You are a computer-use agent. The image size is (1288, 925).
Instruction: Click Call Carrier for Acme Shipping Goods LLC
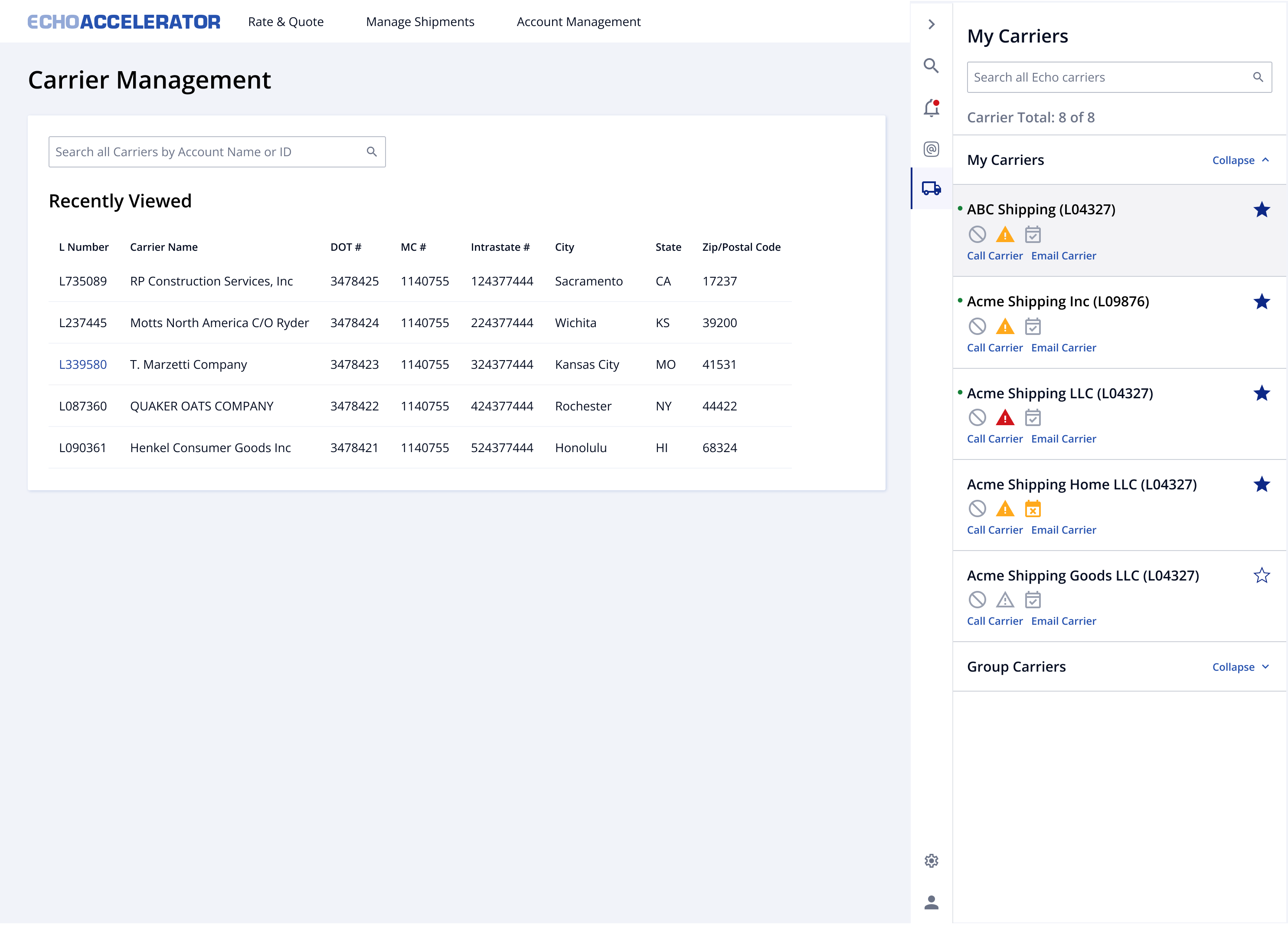tap(994, 621)
